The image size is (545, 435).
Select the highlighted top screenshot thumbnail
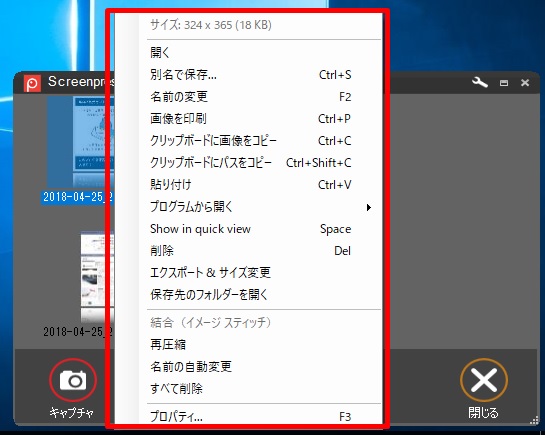click(x=80, y=142)
